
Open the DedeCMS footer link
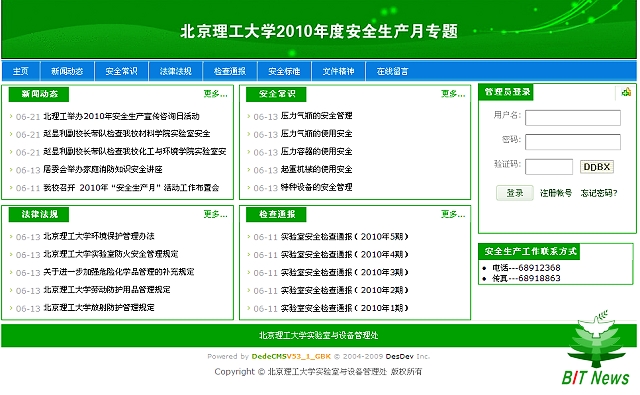coord(291,356)
